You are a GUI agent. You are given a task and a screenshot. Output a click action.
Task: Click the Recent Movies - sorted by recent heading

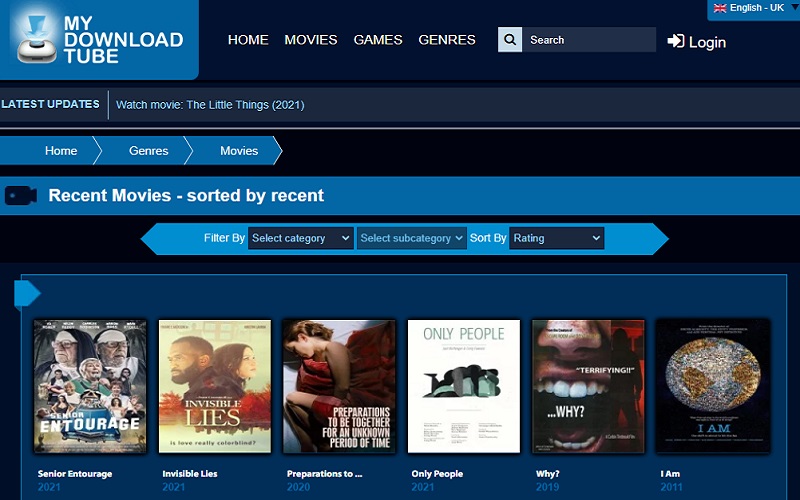186,195
